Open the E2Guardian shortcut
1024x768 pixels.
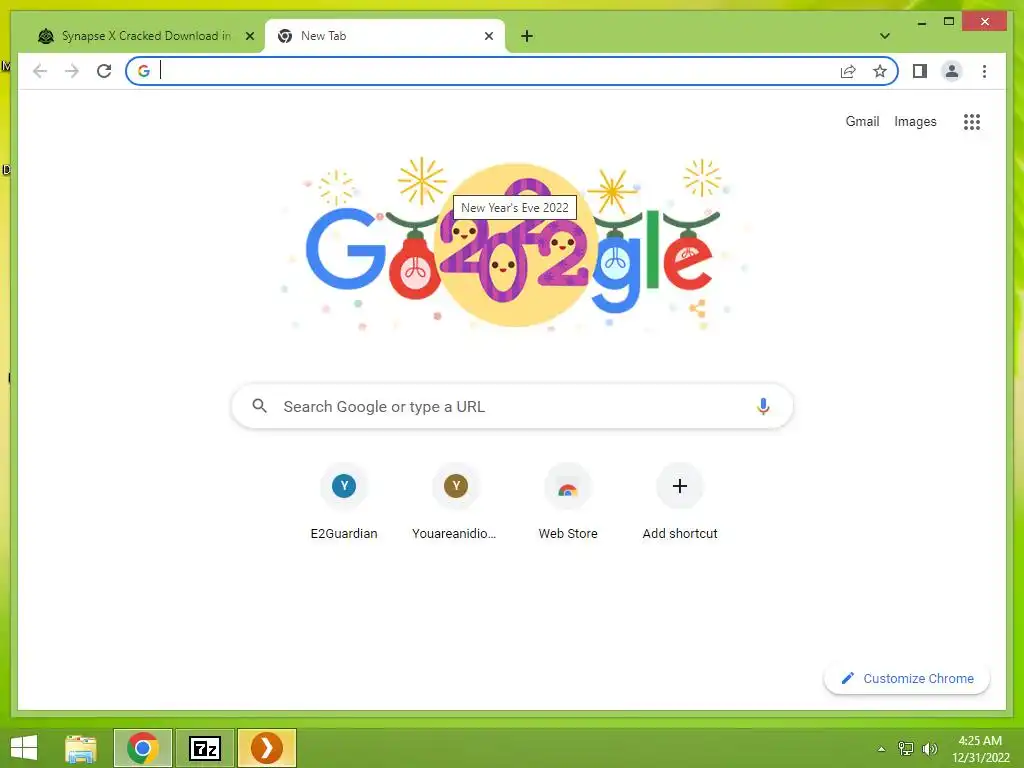(344, 503)
